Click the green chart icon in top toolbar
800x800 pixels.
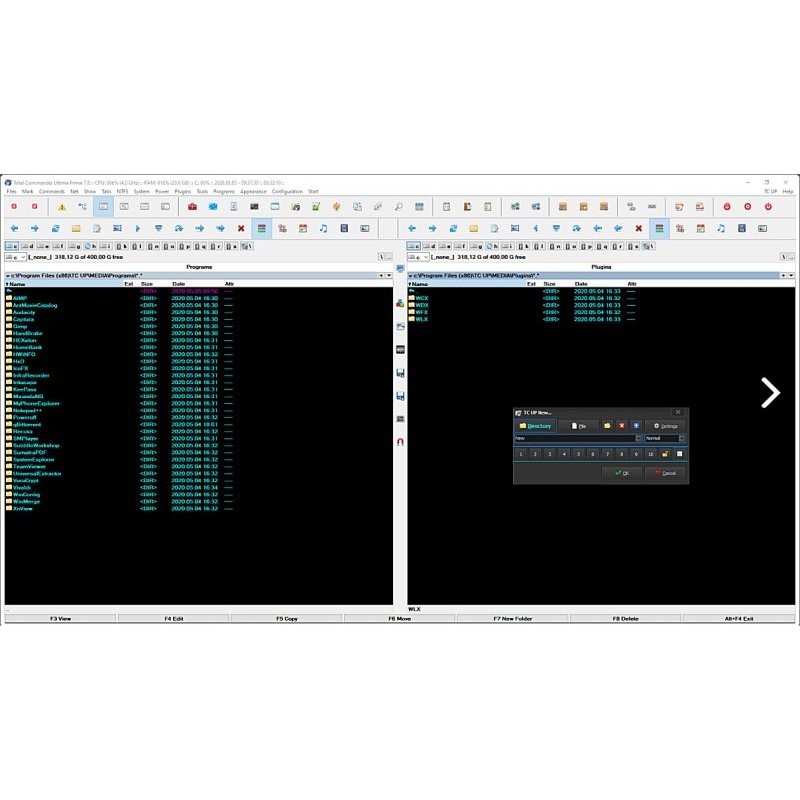click(x=316, y=207)
